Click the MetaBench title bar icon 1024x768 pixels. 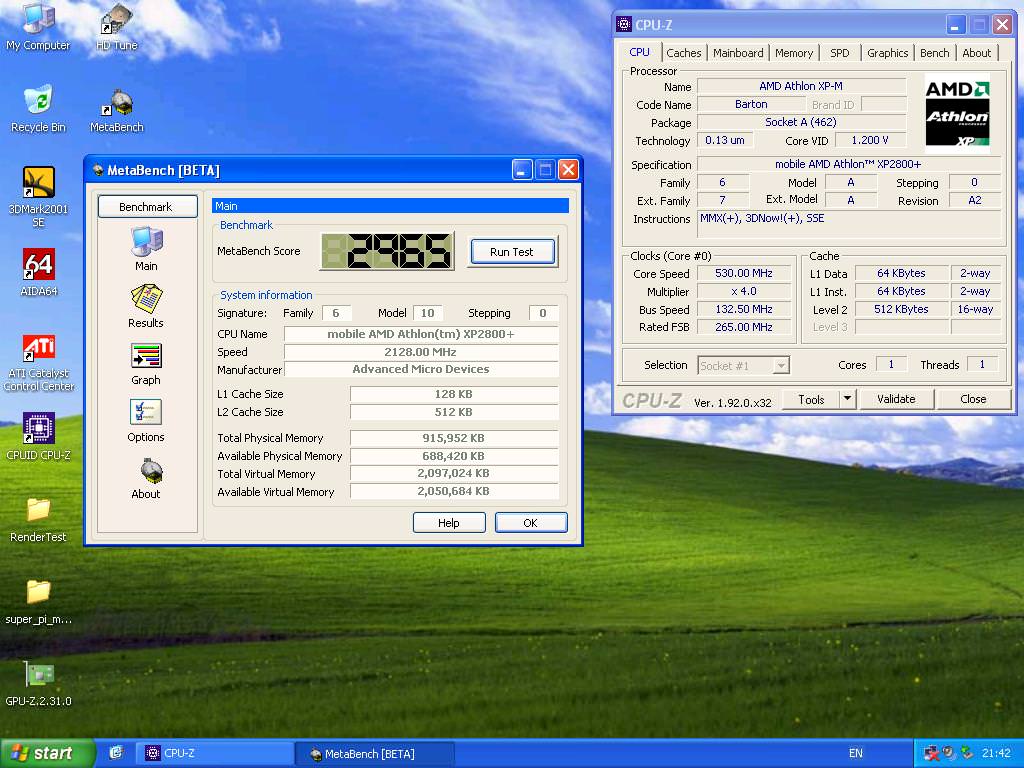pos(98,170)
